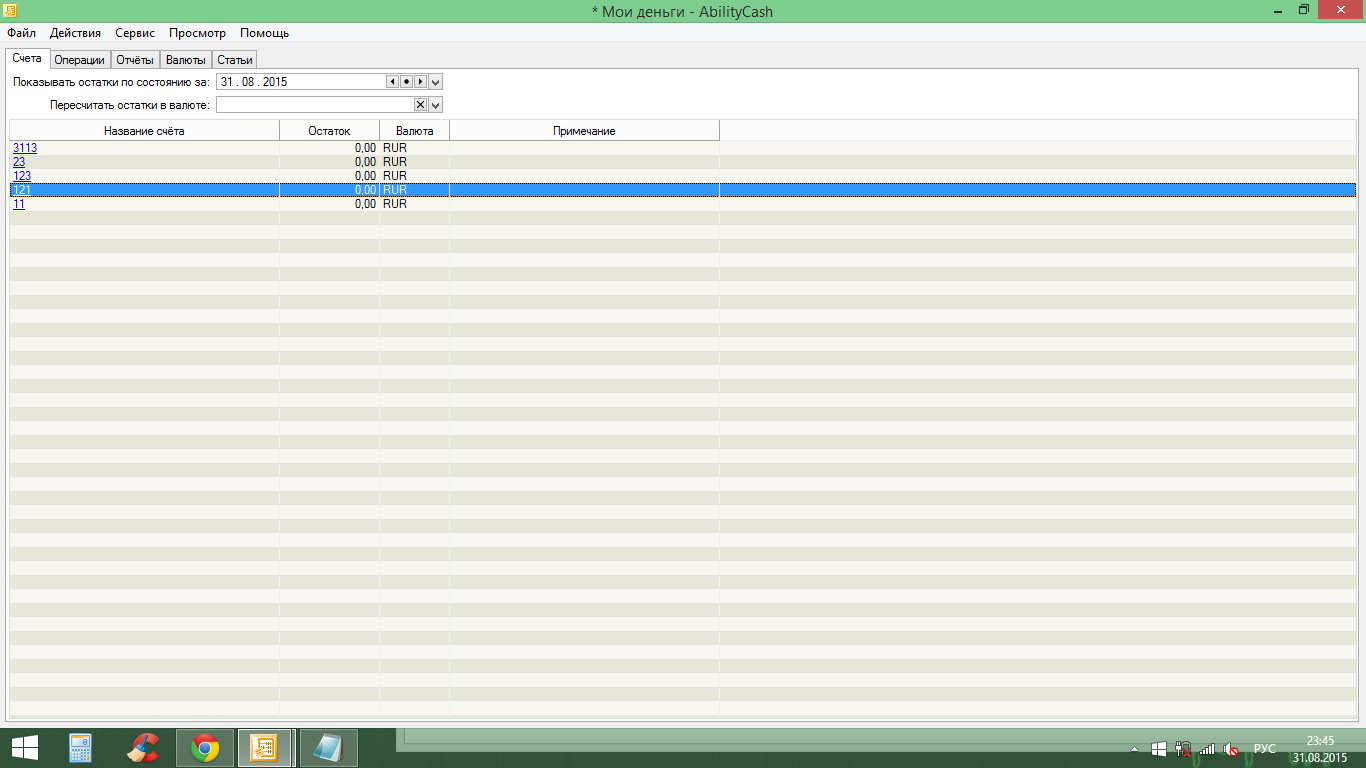The image size is (1366, 768).
Task: Open account link 11
Action: pyautogui.click(x=19, y=204)
